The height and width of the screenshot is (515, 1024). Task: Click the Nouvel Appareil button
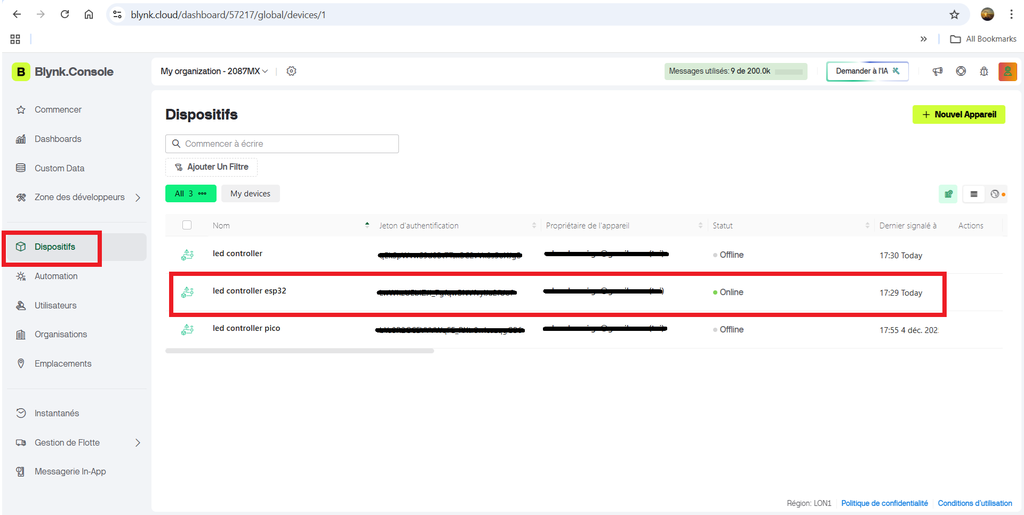(x=959, y=114)
